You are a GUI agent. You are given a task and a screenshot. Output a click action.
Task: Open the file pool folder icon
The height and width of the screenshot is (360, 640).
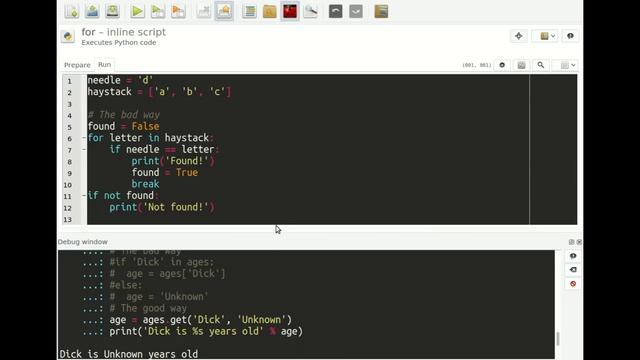pos(269,11)
